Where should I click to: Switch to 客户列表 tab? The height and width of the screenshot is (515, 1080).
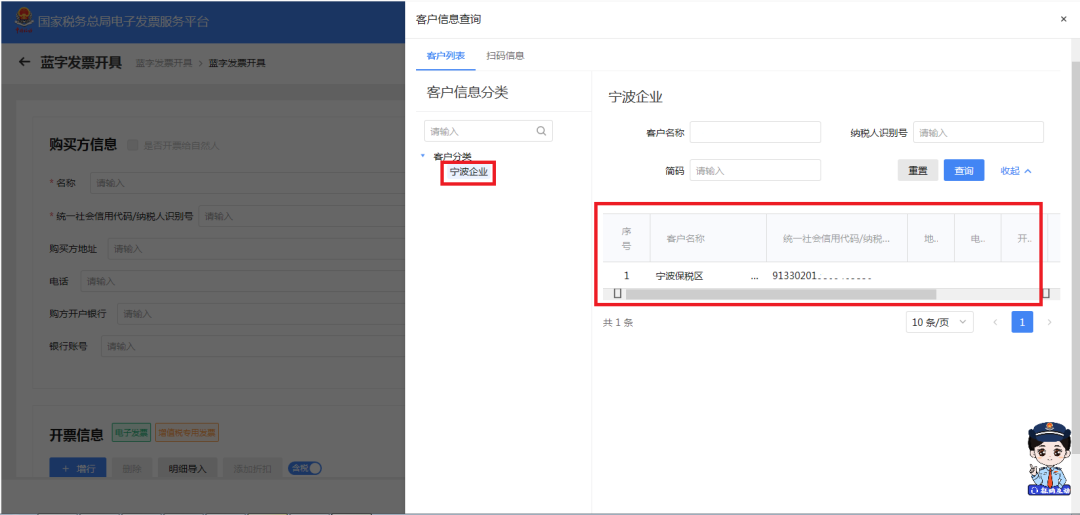(446, 56)
